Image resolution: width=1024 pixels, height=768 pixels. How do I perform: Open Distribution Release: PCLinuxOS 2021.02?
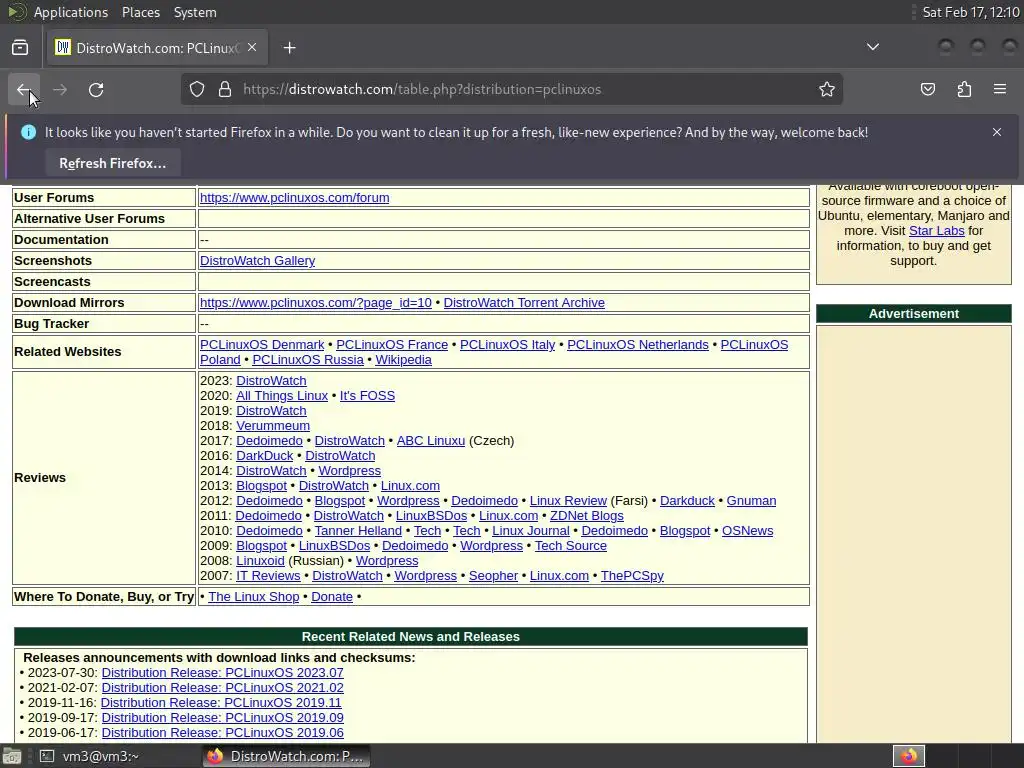pos(222,687)
